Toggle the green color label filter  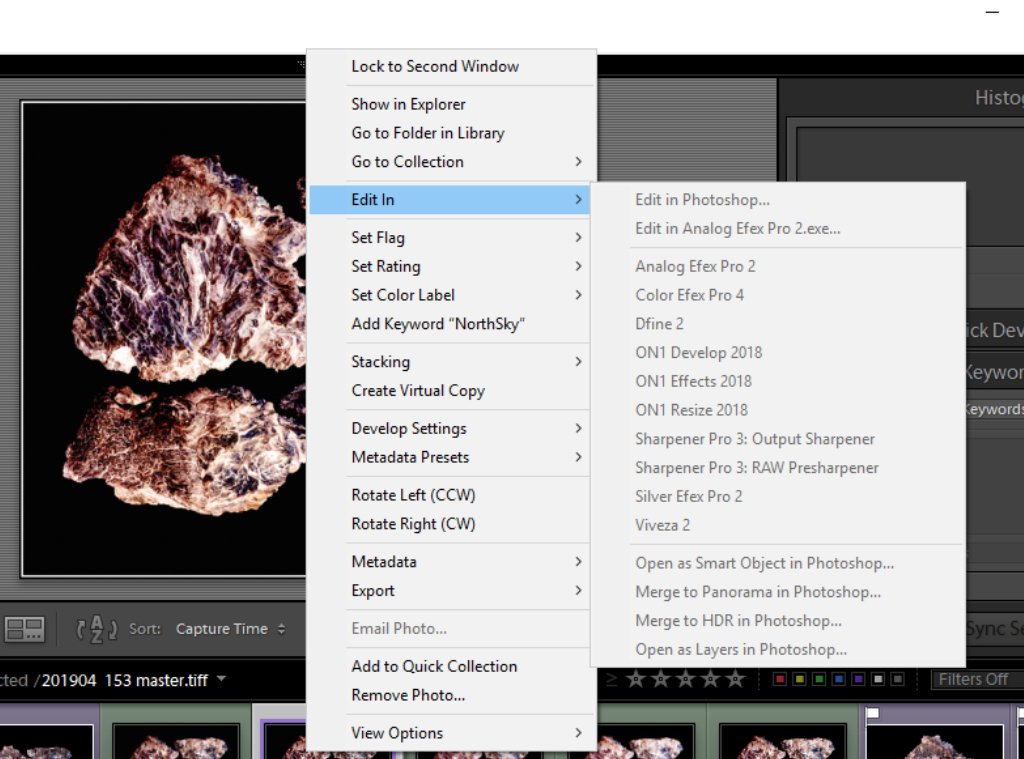(818, 679)
